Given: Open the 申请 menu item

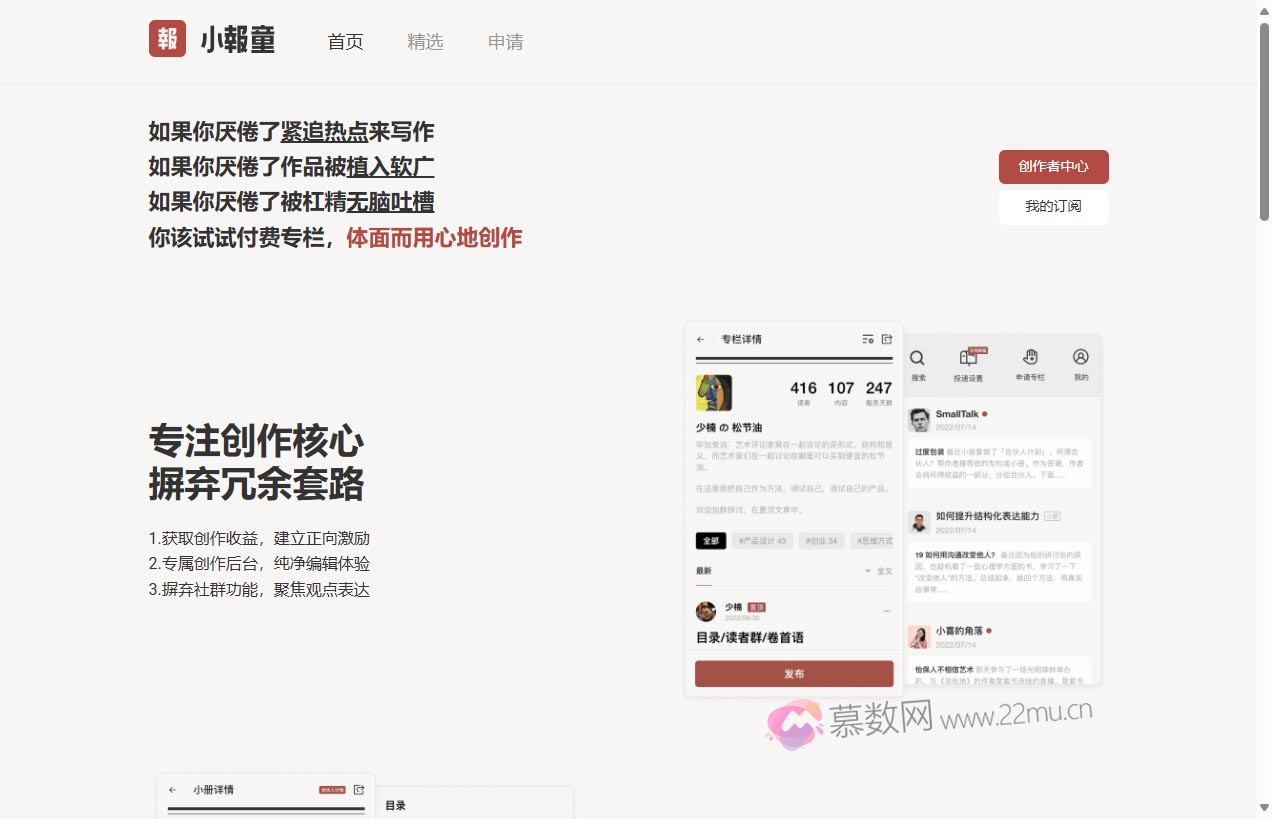Looking at the screenshot, I should tap(506, 42).
